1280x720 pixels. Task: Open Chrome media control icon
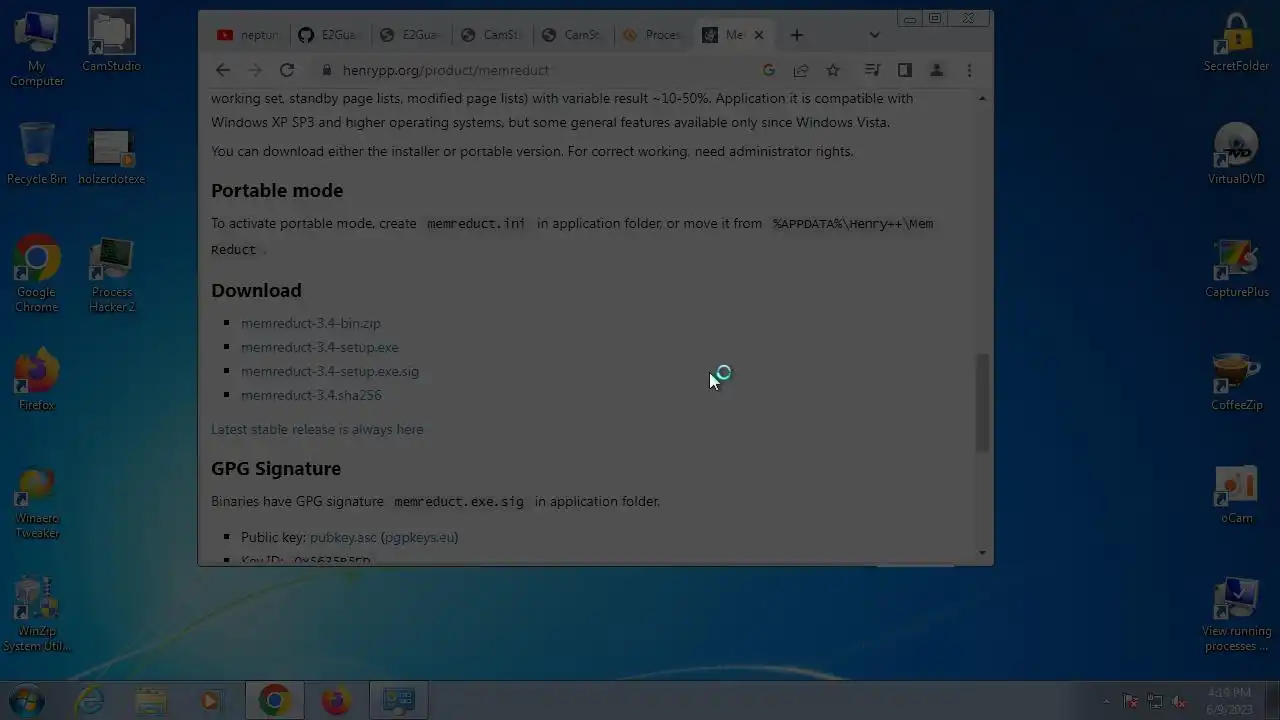(x=872, y=70)
